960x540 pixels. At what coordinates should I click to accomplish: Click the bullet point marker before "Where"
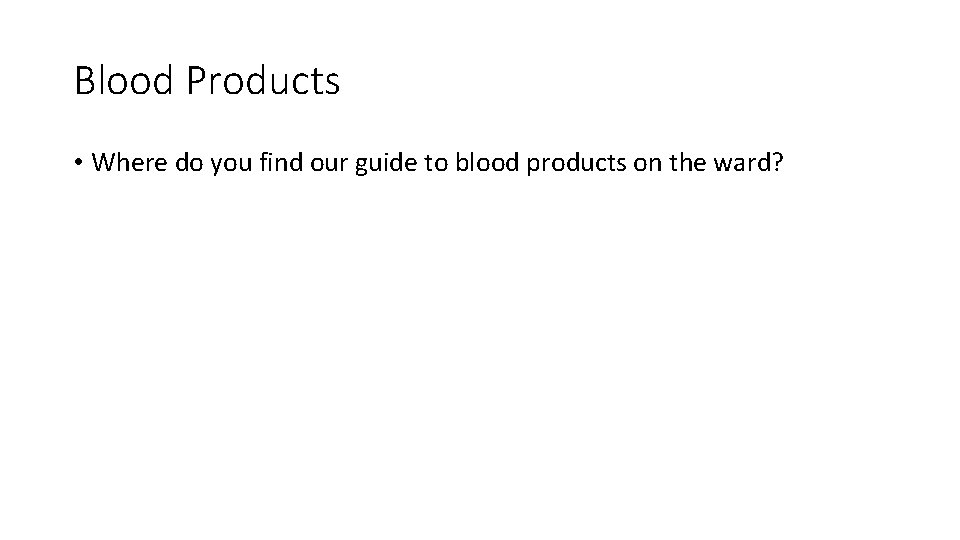click(78, 163)
